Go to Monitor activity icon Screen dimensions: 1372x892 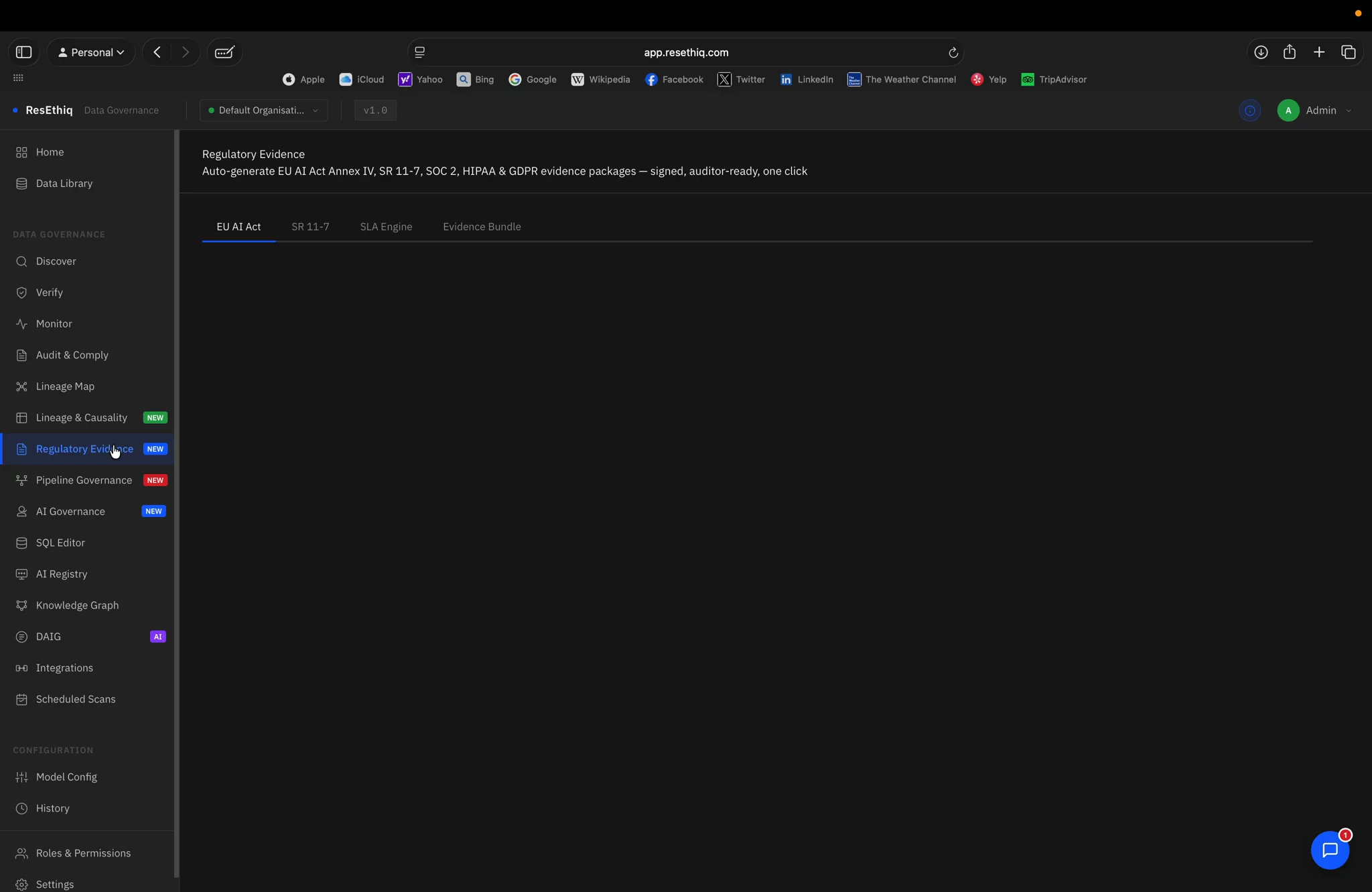[21, 323]
